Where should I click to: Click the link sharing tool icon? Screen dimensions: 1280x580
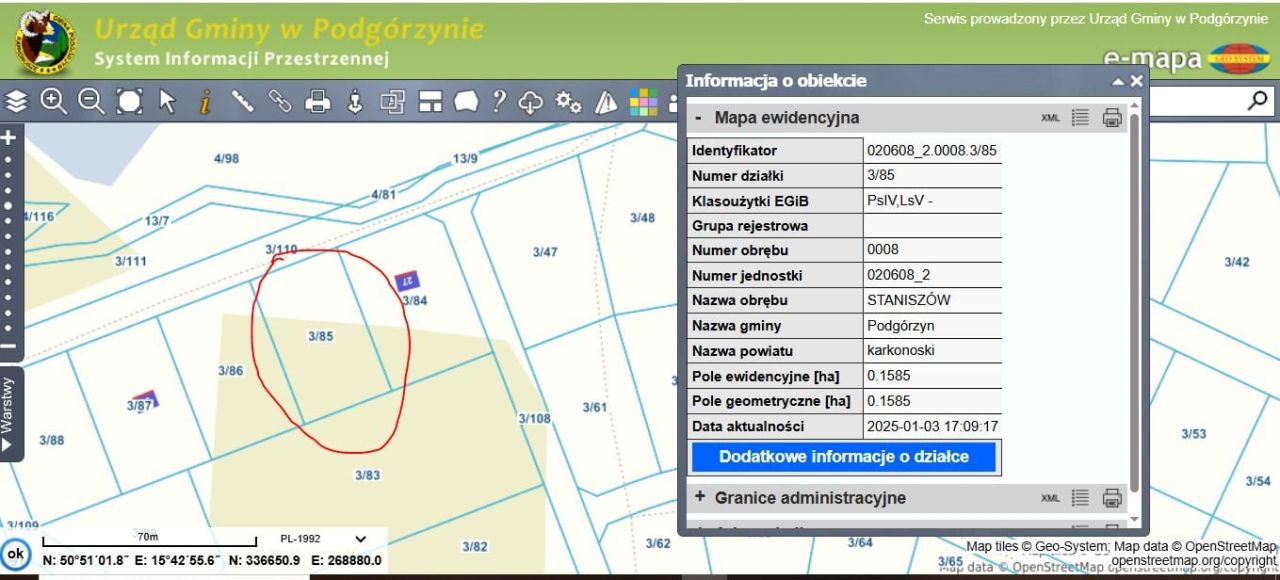coord(280,101)
